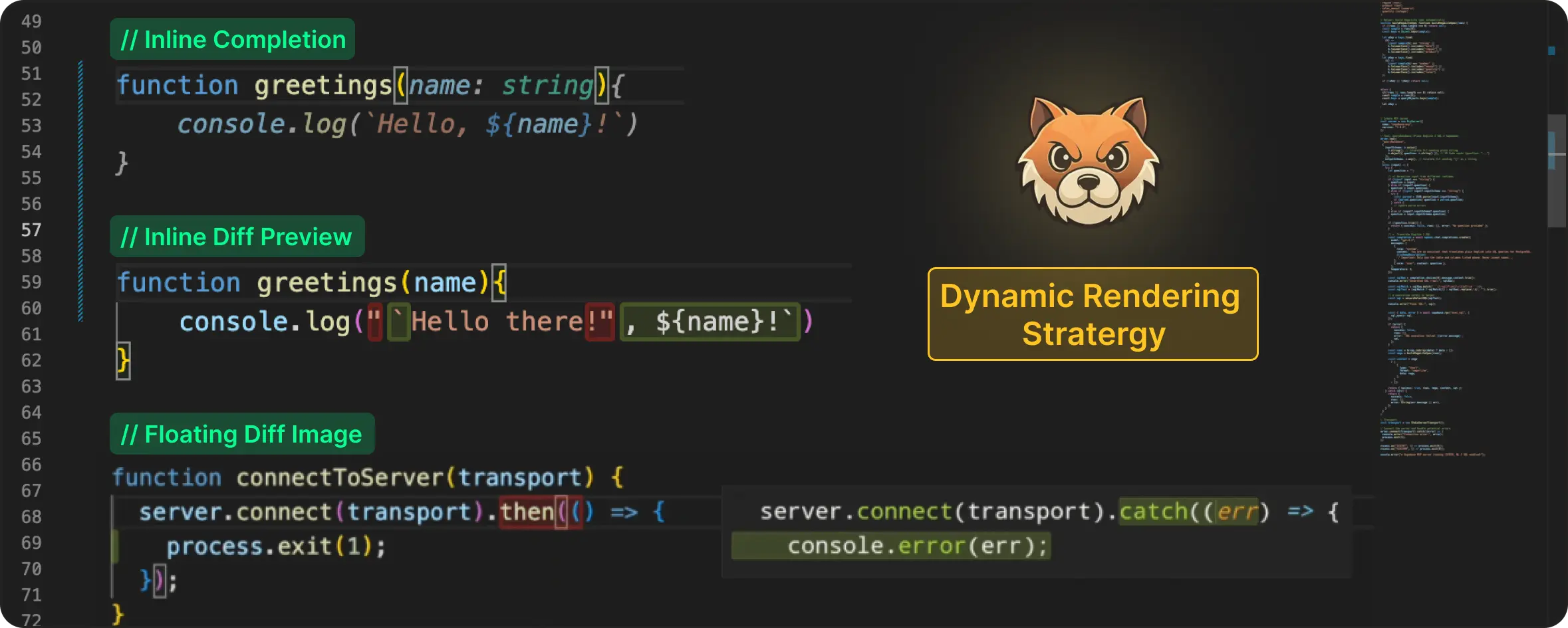Click the connectToServer function name
Screen dimensions: 1568x628
339,477
